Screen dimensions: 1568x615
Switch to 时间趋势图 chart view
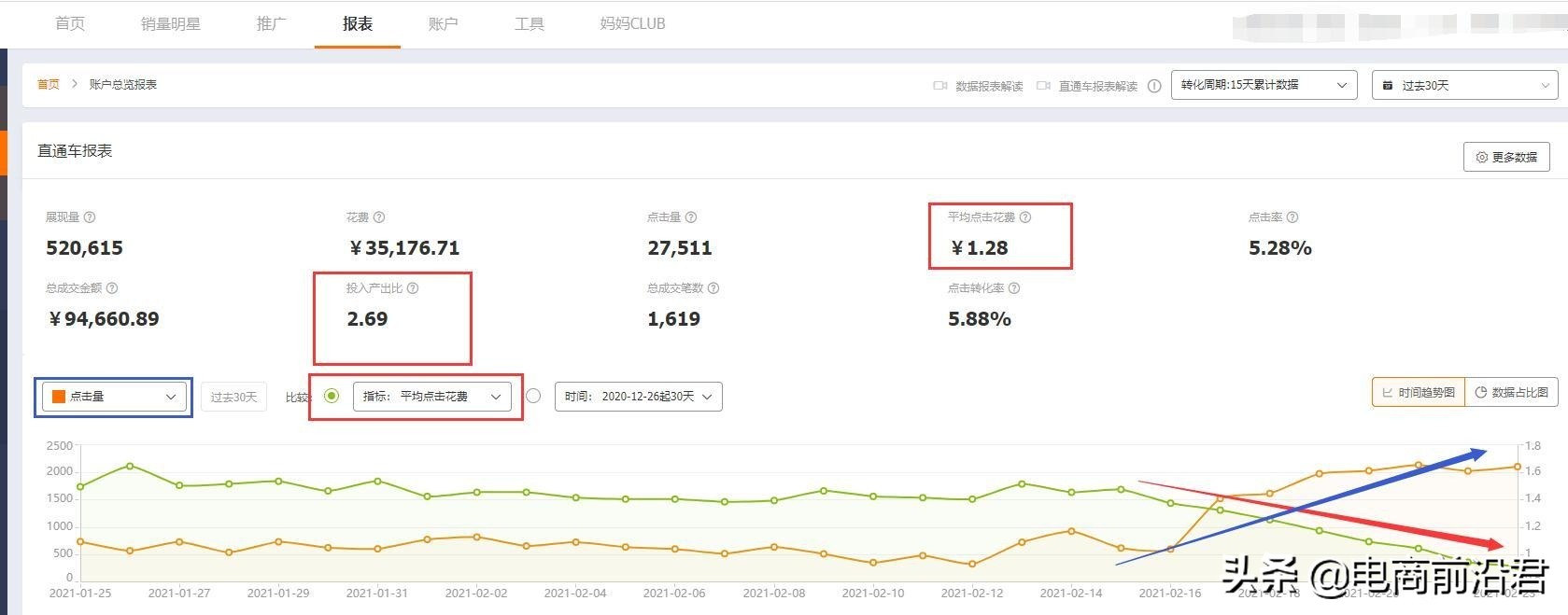tap(1418, 392)
